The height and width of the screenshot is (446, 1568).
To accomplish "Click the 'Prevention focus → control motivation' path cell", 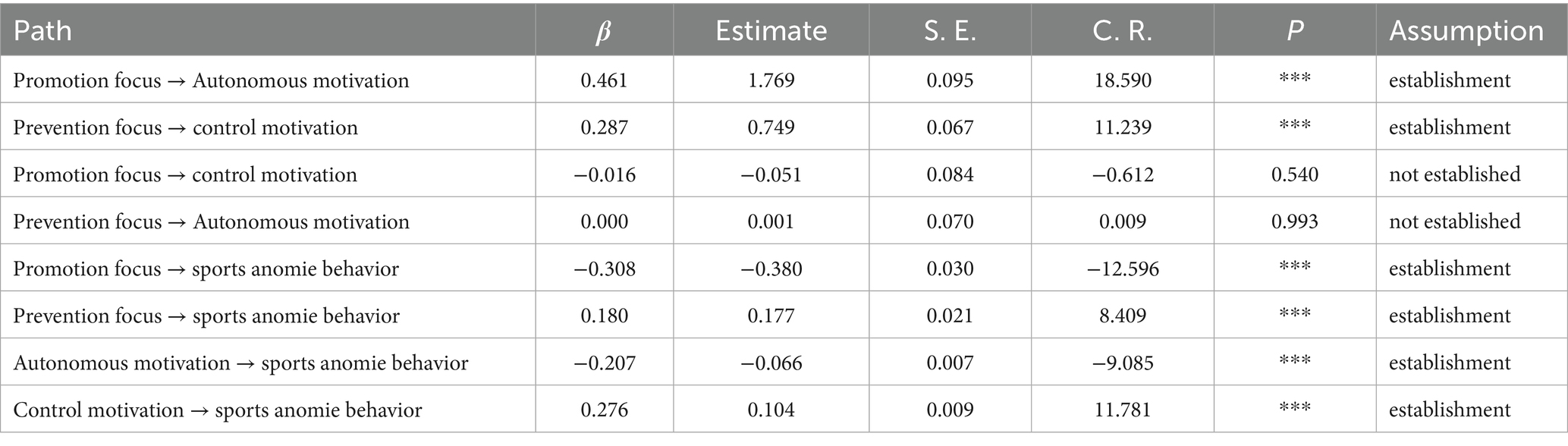I will point(185,127).
